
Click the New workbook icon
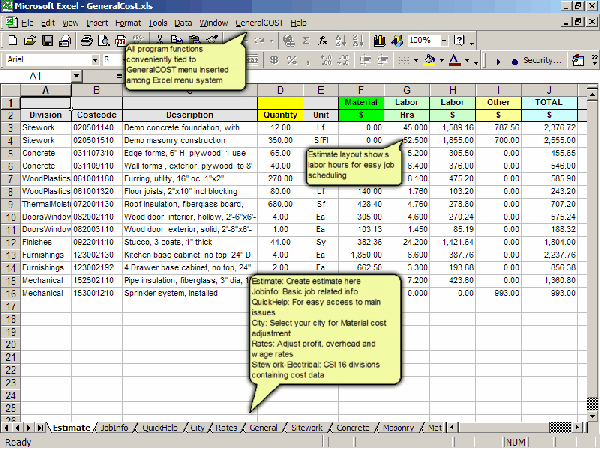(x=13, y=40)
